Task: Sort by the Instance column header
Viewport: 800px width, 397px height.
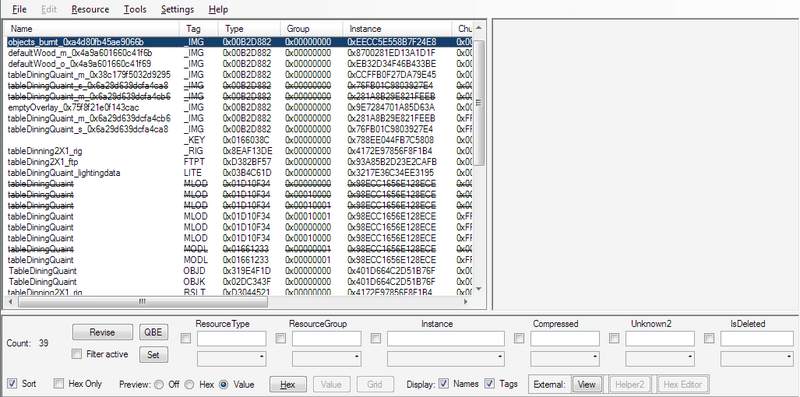Action: tap(397, 29)
